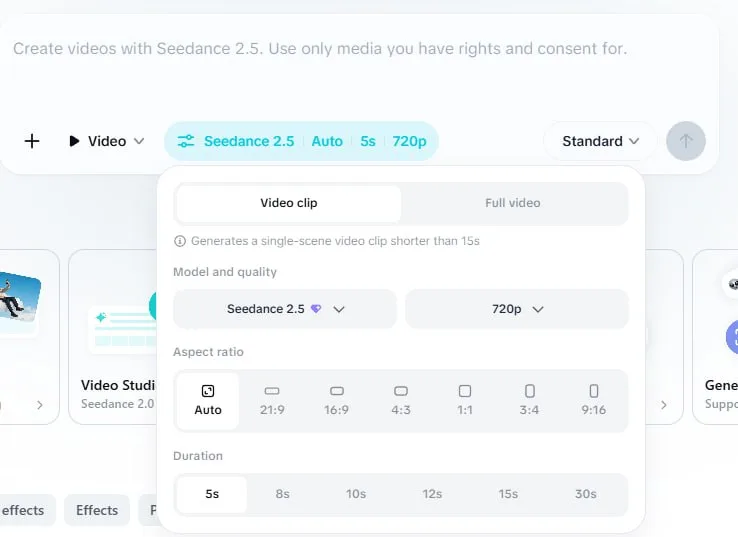
Task: Click the sliders settings icon beside Seedance 2.5
Action: point(185,141)
